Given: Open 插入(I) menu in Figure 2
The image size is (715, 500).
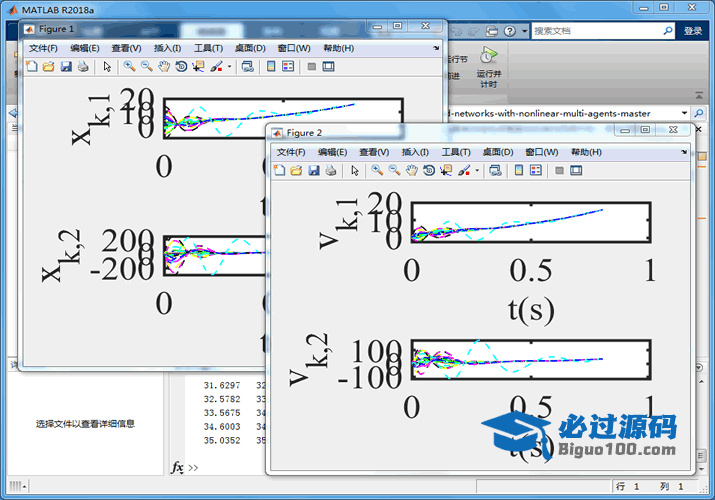Looking at the screenshot, I should [415, 152].
